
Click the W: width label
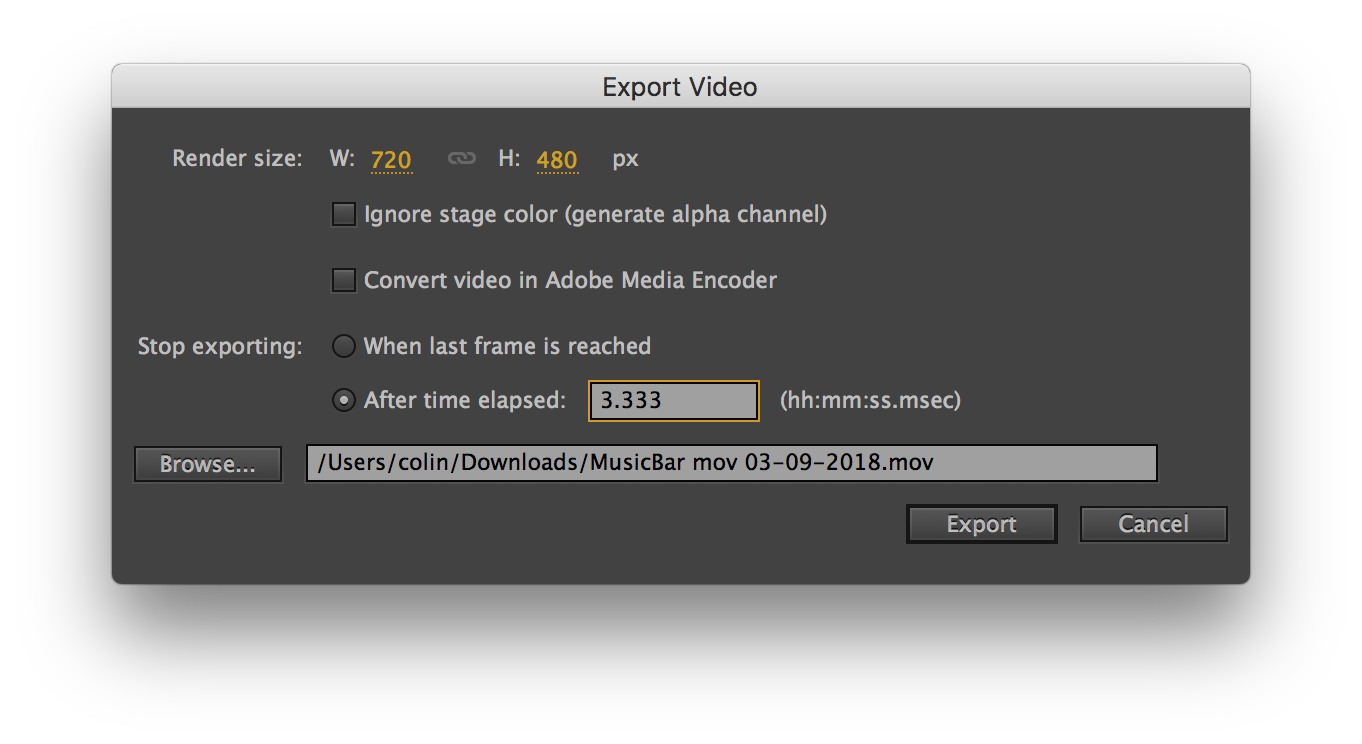pos(342,158)
